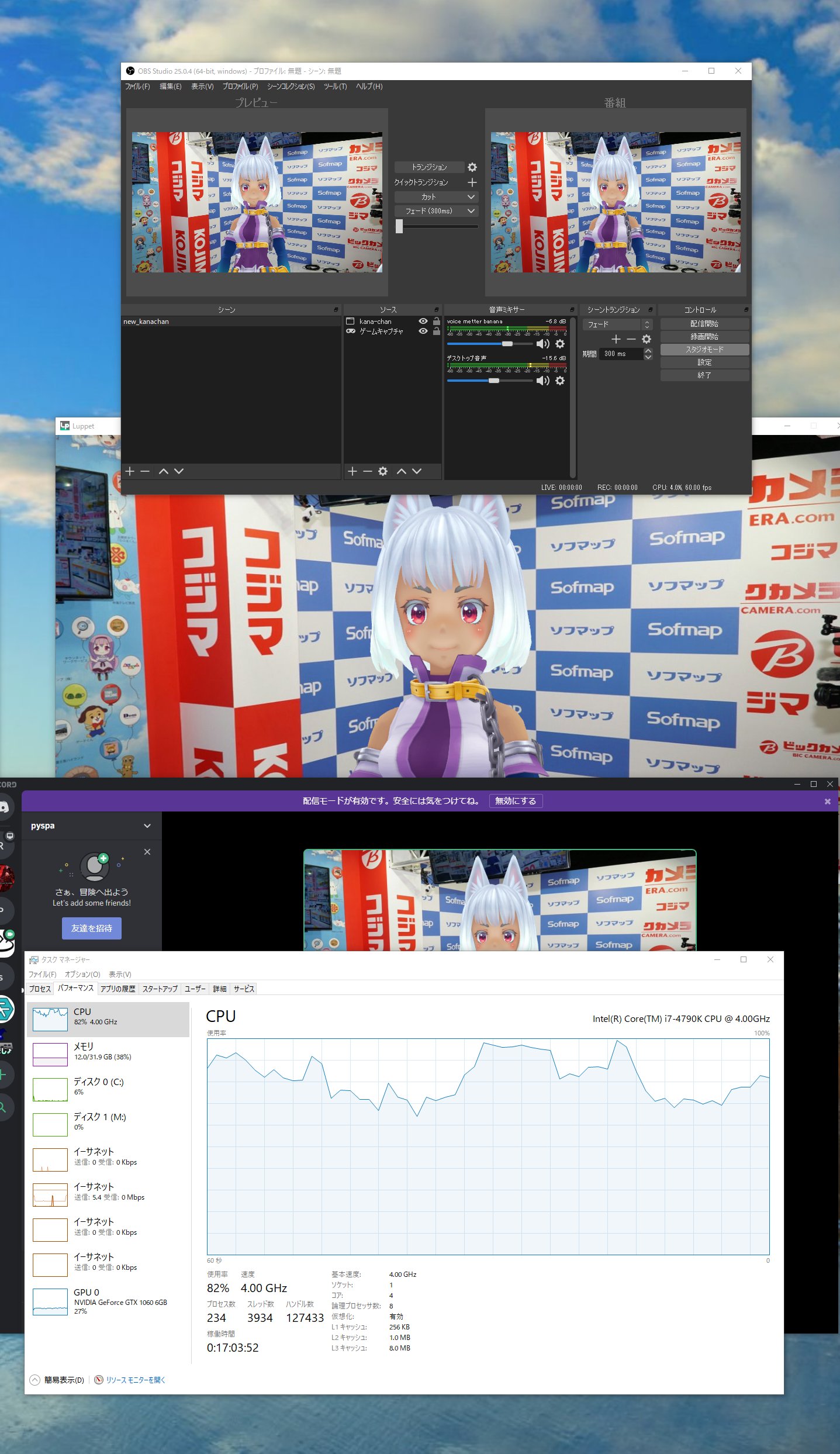Add a new source with the Sources plus icon
840x1454 pixels.
352,471
